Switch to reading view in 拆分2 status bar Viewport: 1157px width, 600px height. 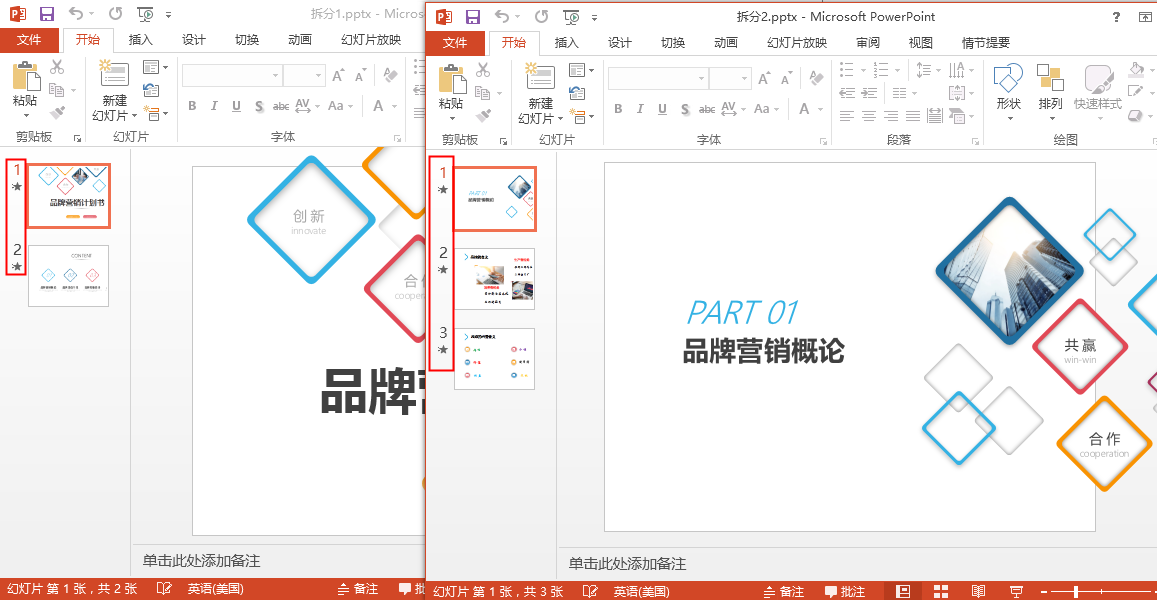pyautogui.click(x=978, y=591)
